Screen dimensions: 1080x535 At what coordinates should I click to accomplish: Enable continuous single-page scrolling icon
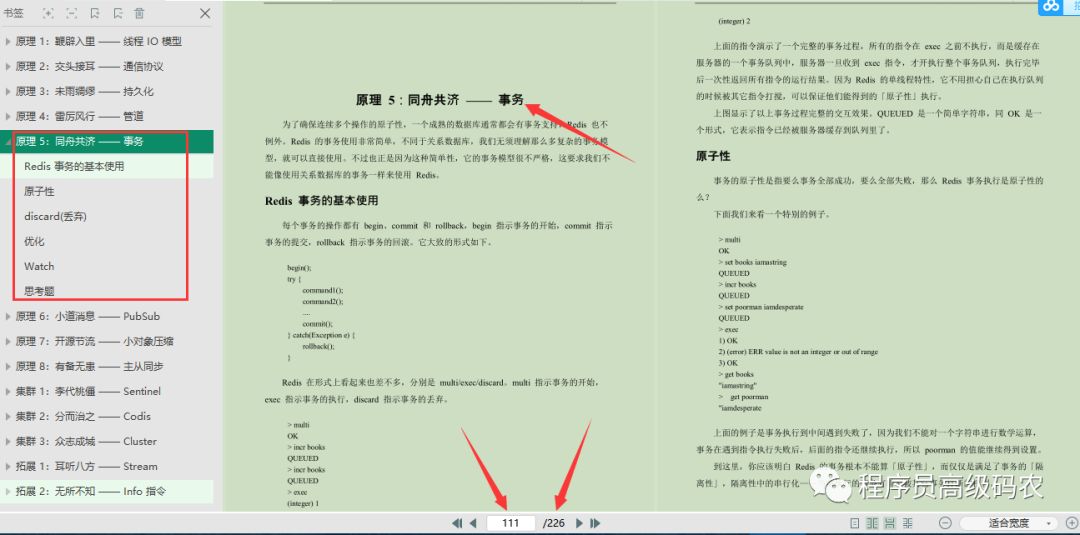[x=890, y=523]
